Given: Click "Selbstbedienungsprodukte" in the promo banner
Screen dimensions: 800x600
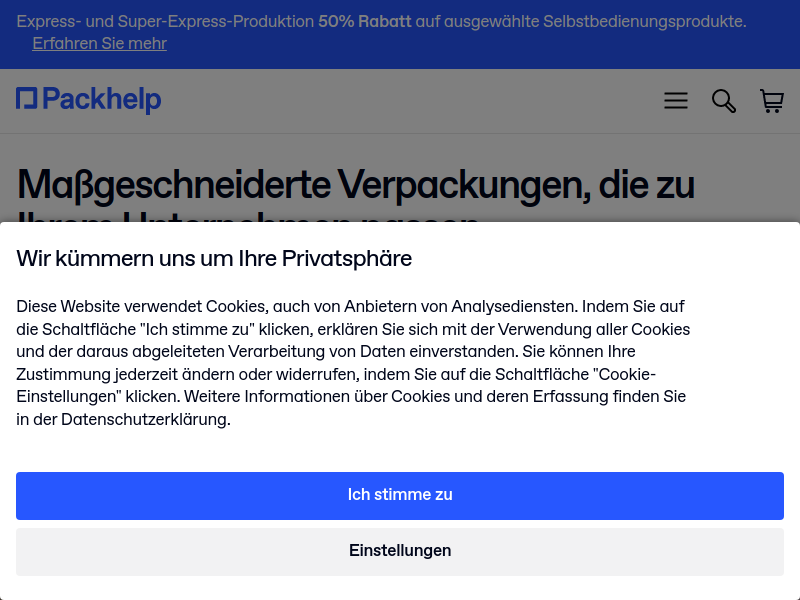Looking at the screenshot, I should (644, 21).
